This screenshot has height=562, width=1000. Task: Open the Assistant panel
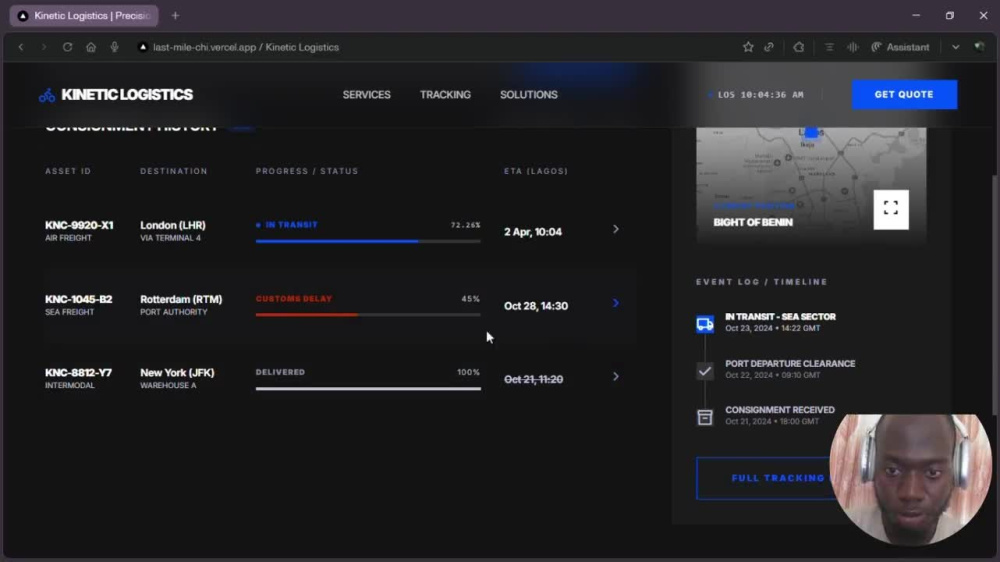click(x=901, y=47)
